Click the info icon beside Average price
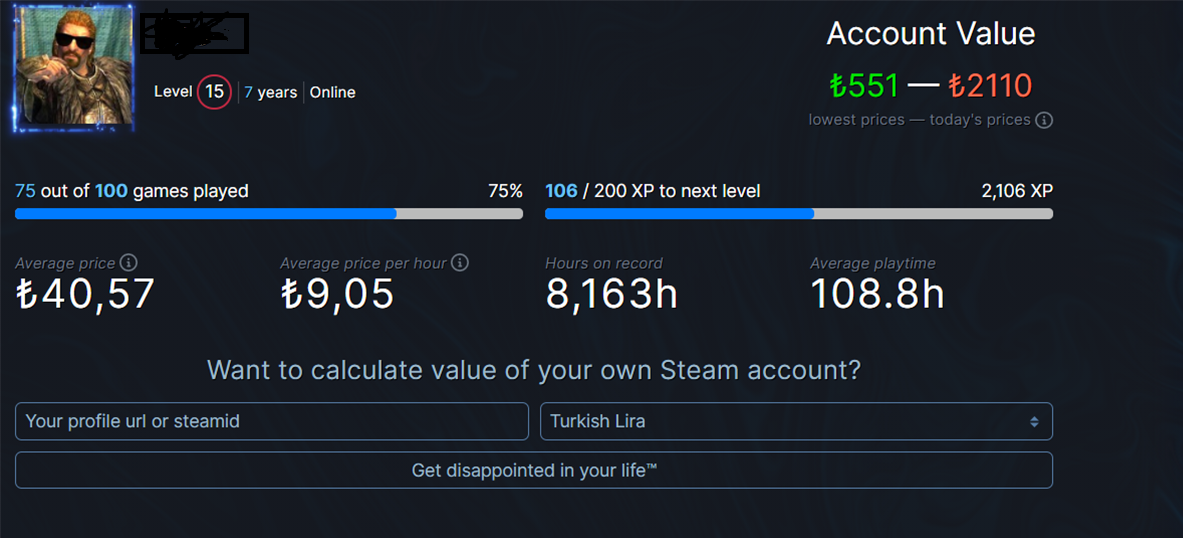This screenshot has width=1183, height=538. tap(129, 263)
